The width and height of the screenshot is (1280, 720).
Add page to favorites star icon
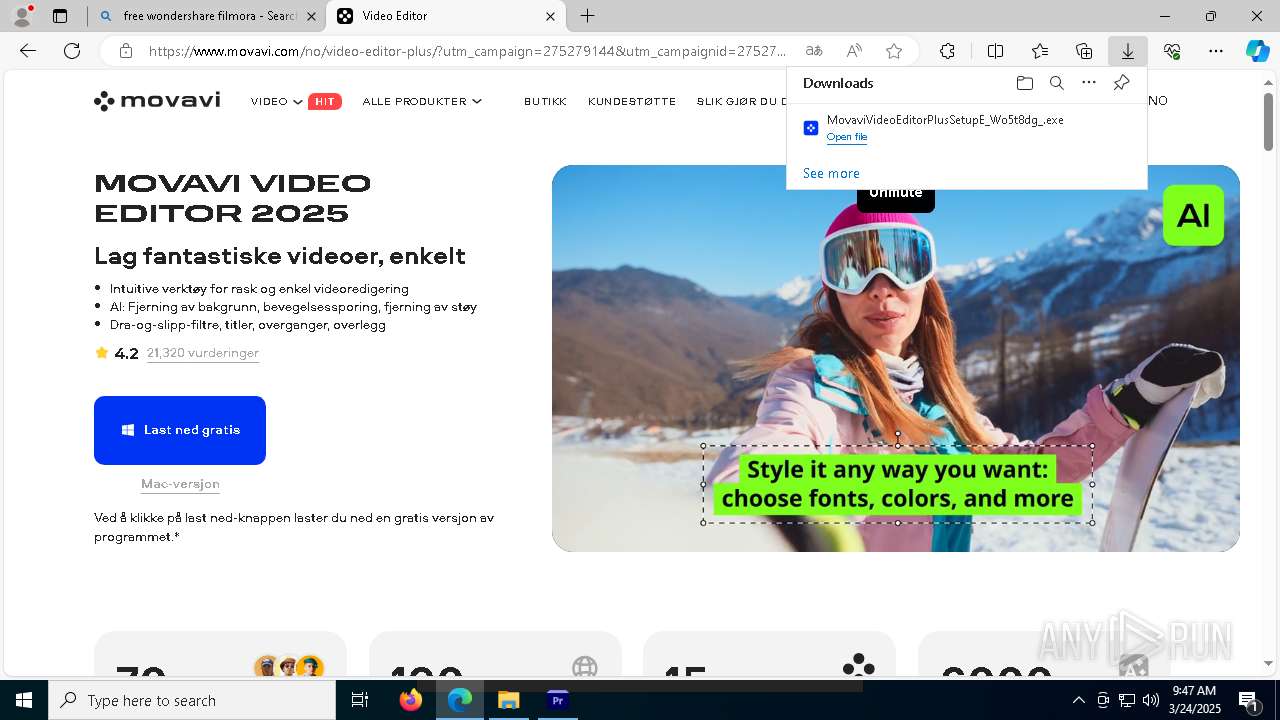coord(894,51)
